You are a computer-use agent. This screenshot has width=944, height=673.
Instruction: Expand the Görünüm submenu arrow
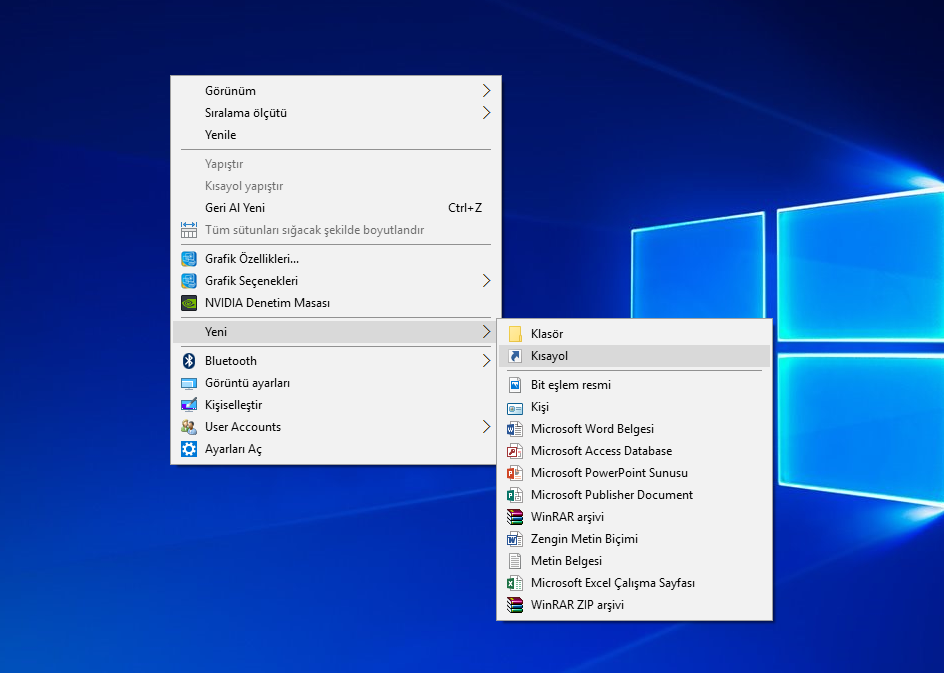click(x=486, y=91)
